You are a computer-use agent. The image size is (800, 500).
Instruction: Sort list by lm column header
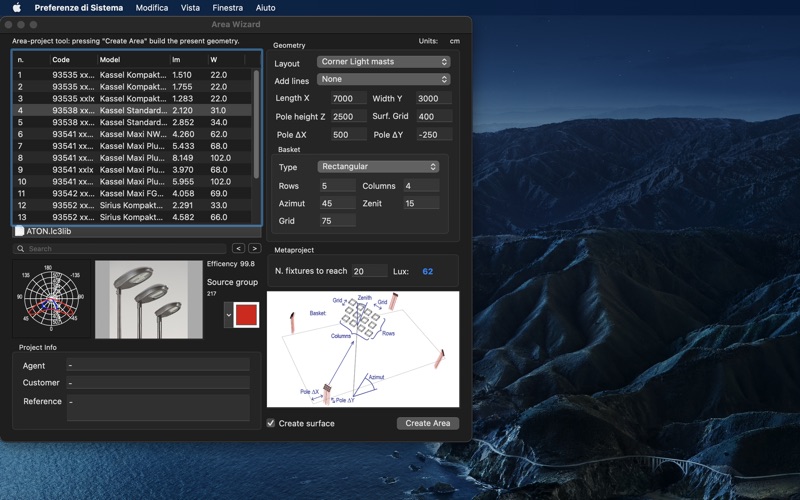click(189, 60)
